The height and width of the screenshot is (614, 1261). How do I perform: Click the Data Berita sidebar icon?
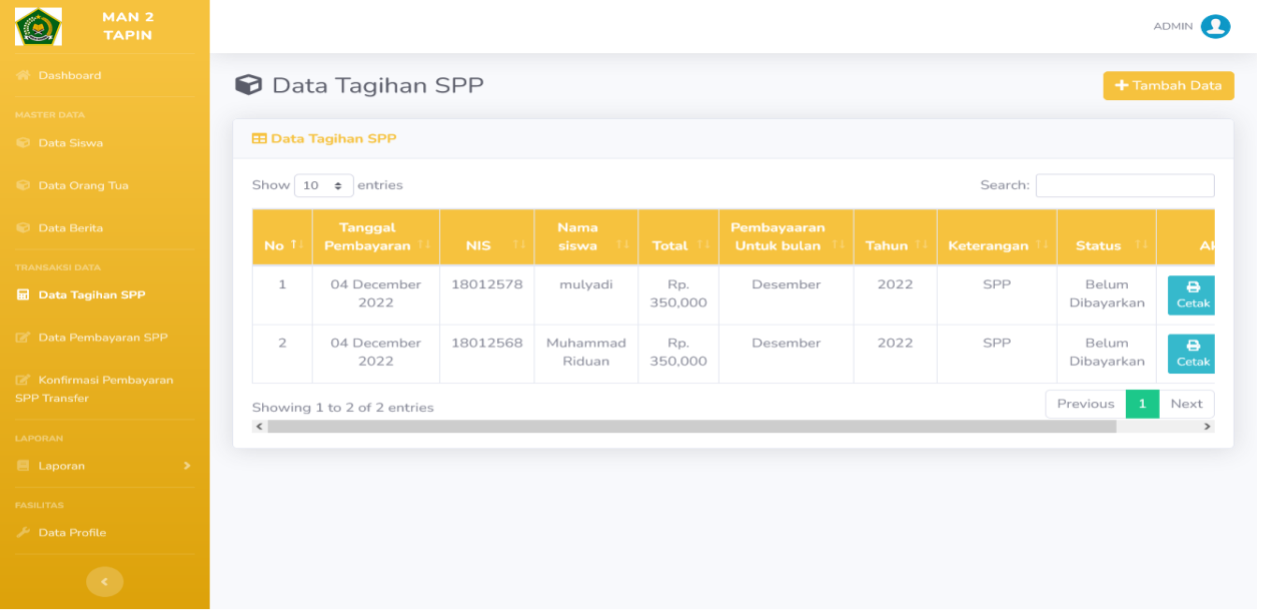coord(23,228)
